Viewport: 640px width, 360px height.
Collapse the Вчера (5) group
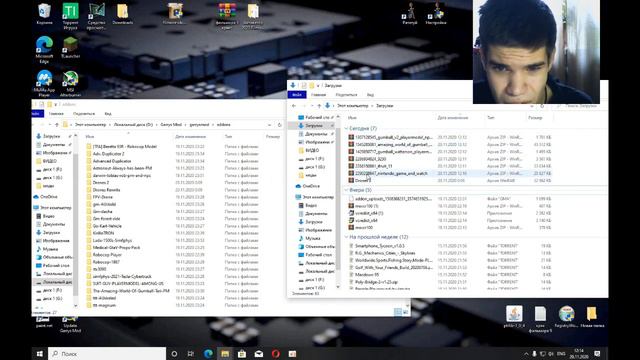coord(347,190)
